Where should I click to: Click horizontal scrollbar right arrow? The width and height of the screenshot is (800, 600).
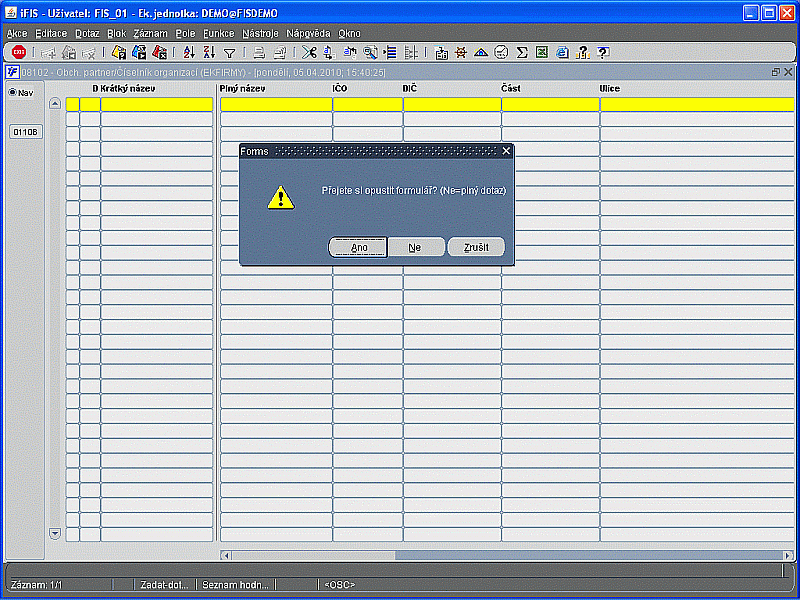pos(789,555)
